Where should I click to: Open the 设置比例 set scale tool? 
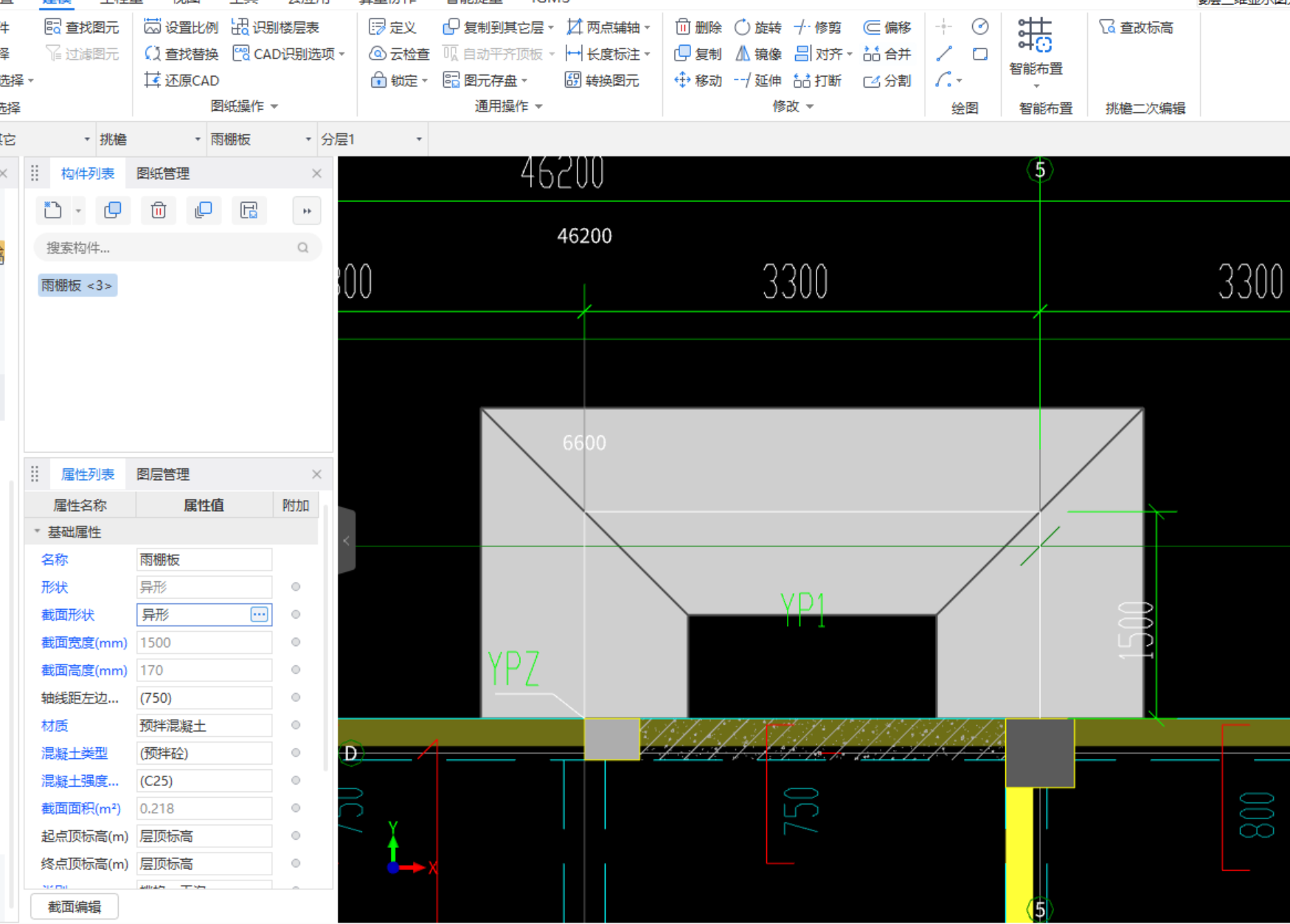pos(181,27)
